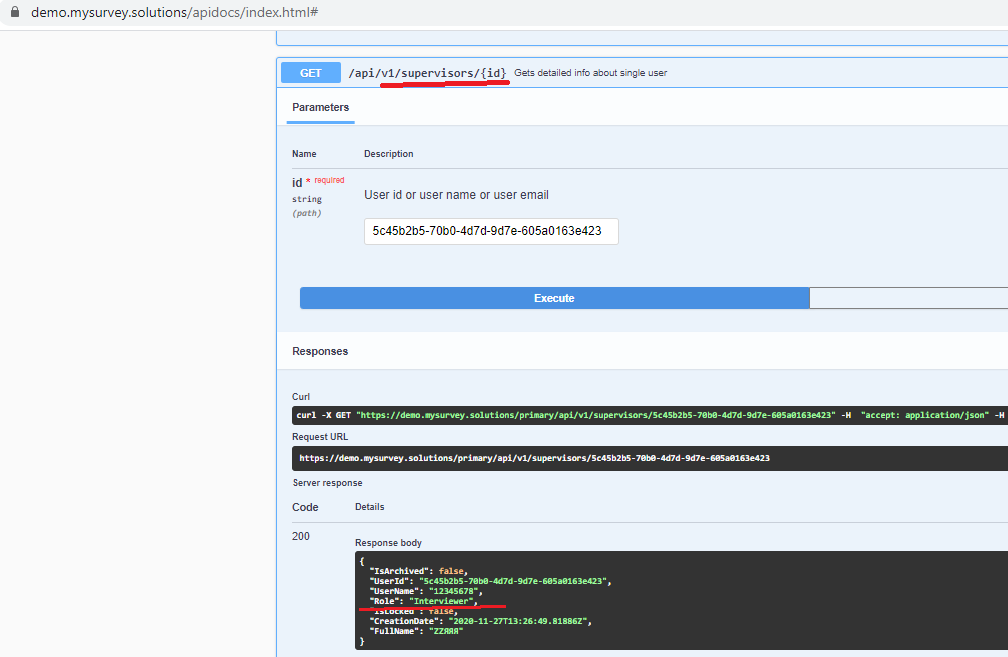
Task: Click the "IsArchived": false line
Action: [418, 571]
